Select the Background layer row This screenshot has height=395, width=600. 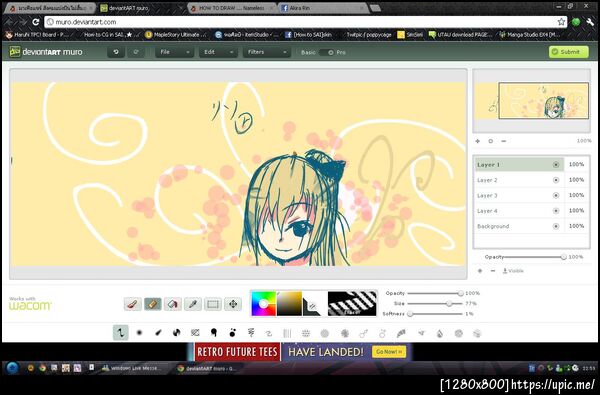pyautogui.click(x=519, y=226)
